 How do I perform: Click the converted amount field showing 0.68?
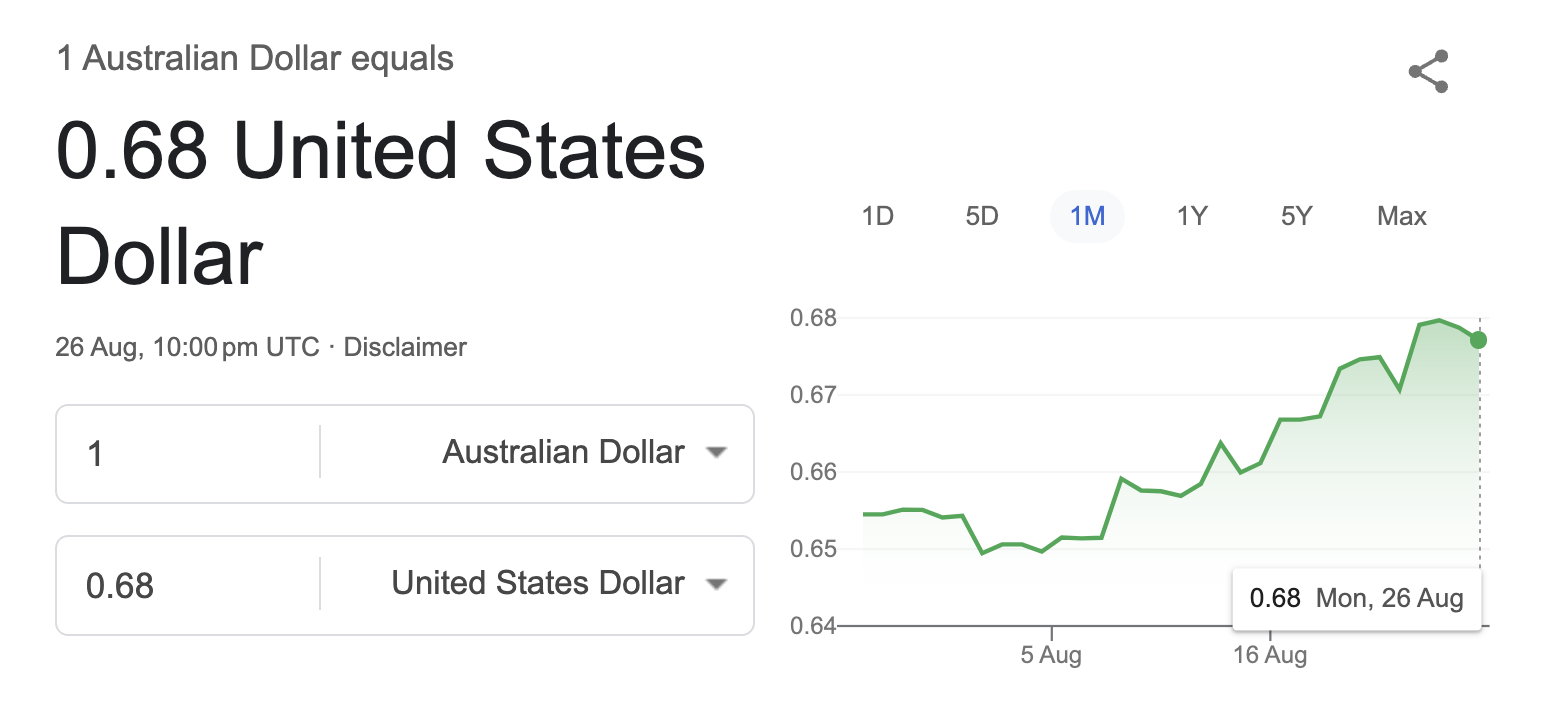187,585
